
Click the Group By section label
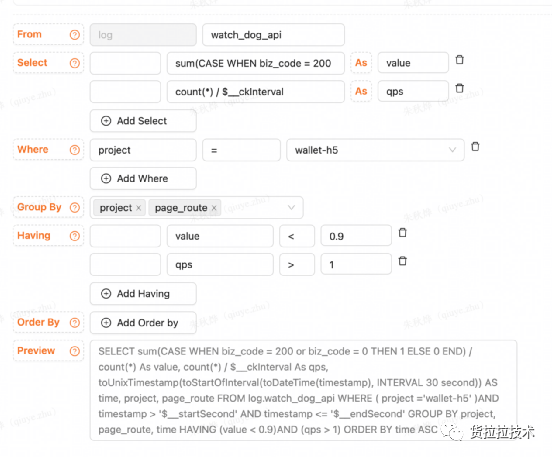(39, 207)
